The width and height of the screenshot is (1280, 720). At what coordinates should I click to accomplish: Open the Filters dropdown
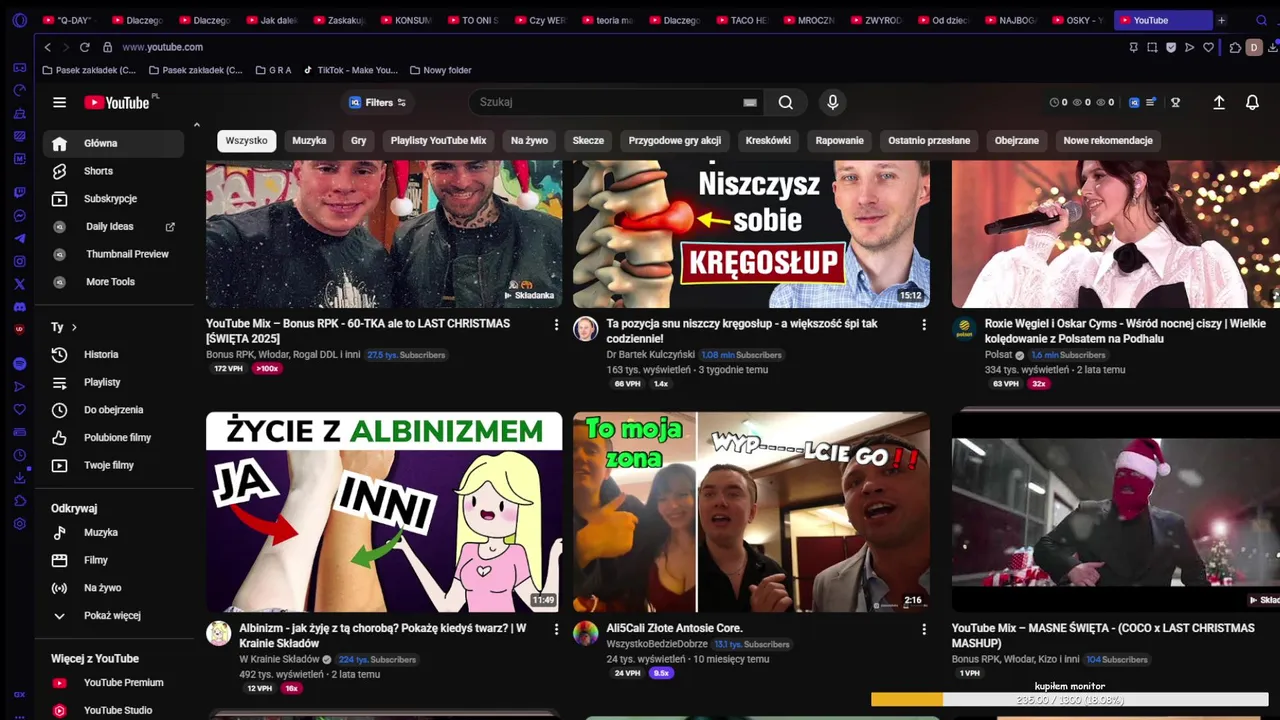(x=378, y=102)
